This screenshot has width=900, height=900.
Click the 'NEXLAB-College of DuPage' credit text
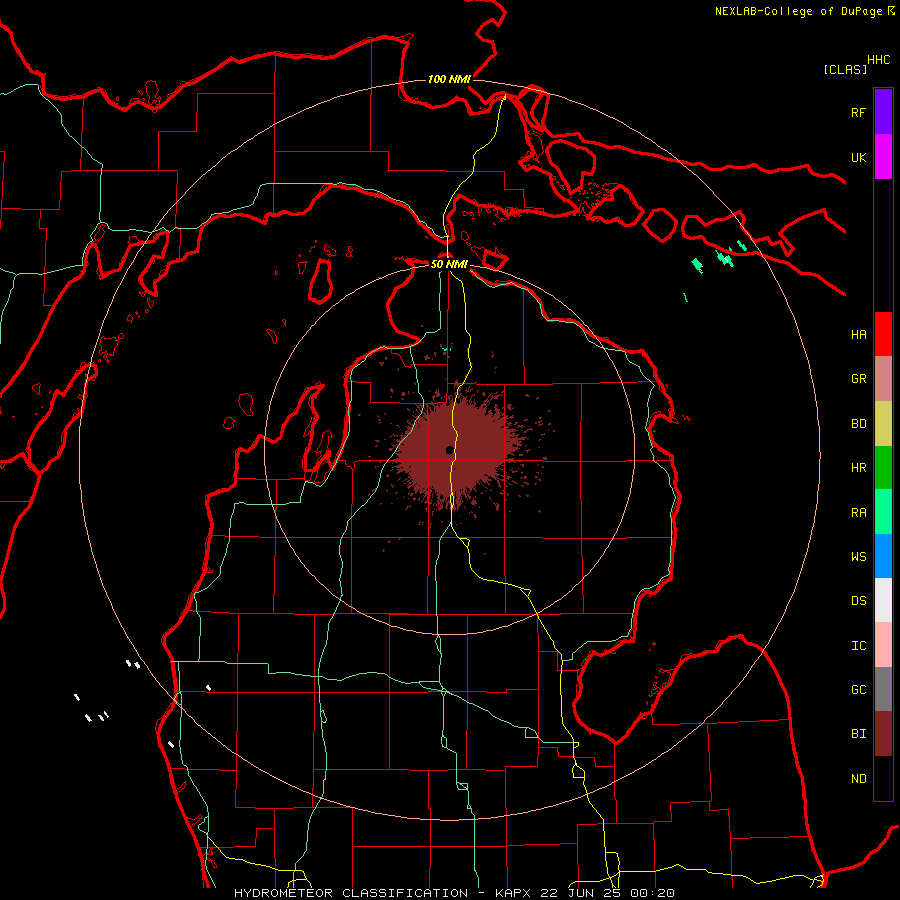798,11
